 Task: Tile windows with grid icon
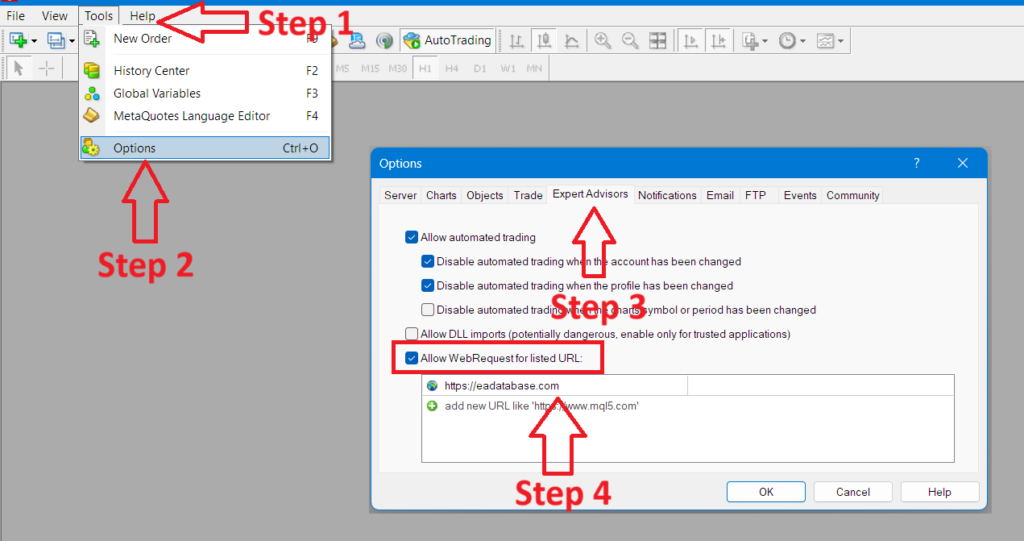pyautogui.click(x=658, y=41)
